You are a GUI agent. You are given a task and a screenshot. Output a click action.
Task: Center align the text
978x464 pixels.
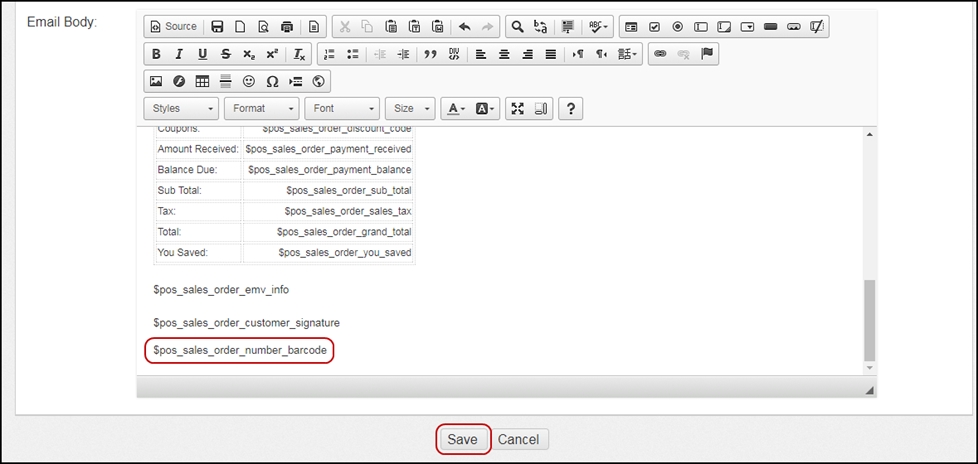click(504, 54)
